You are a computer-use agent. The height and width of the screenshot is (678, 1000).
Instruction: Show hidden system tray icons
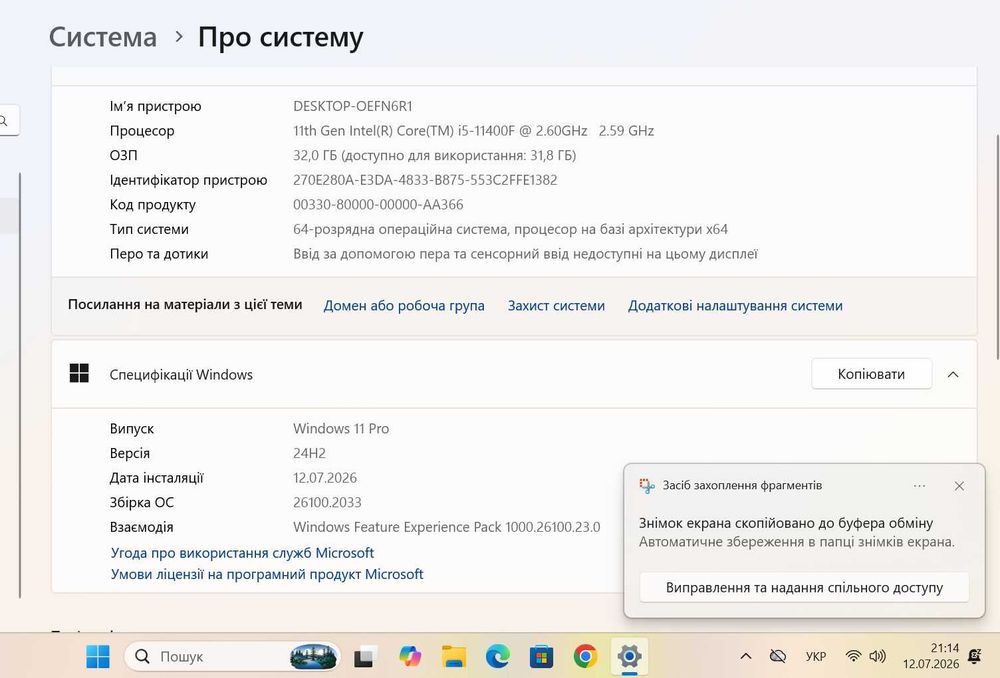[x=746, y=656]
